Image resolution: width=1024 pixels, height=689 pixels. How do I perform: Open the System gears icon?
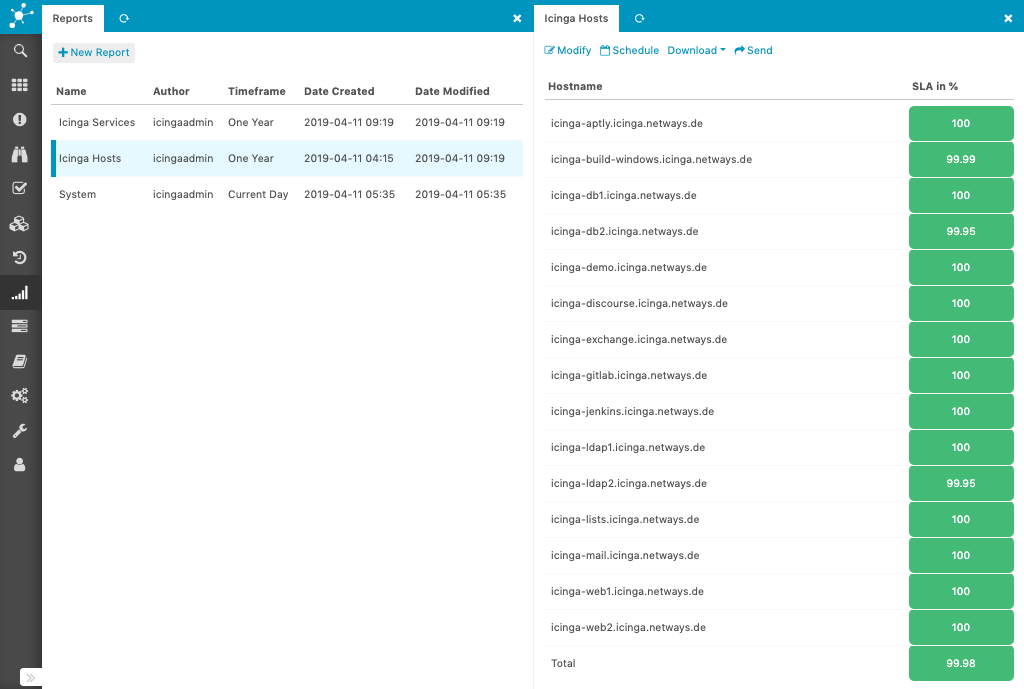tap(20, 395)
